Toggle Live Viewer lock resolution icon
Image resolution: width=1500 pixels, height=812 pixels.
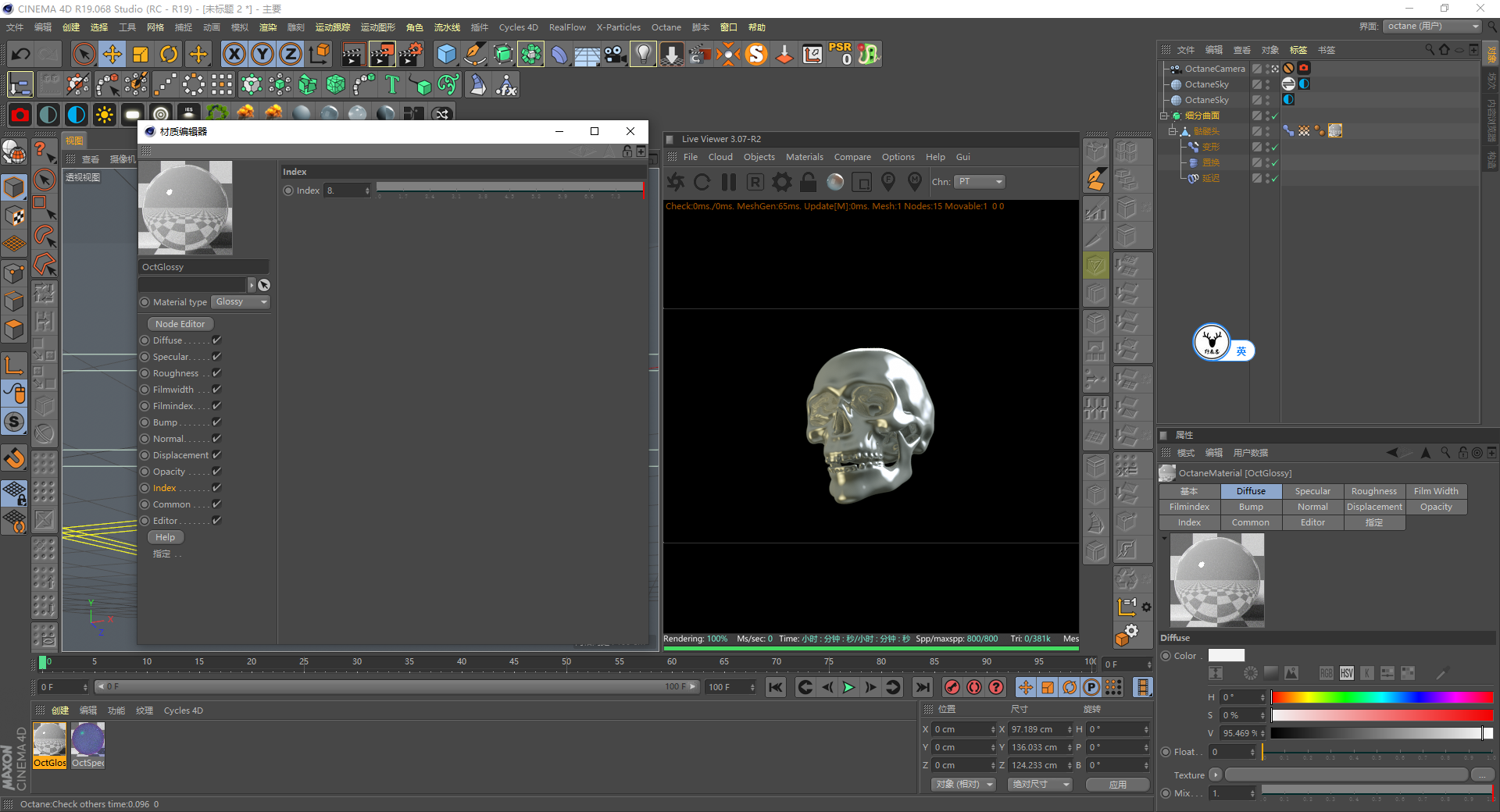(x=809, y=182)
